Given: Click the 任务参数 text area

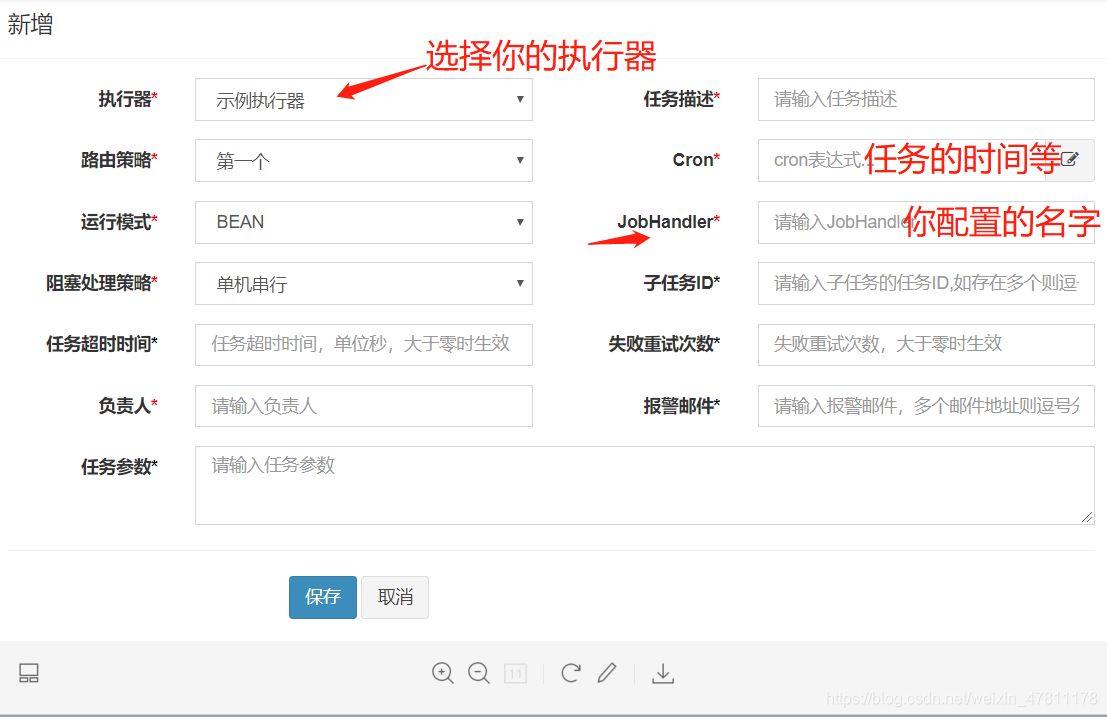Looking at the screenshot, I should [x=645, y=486].
